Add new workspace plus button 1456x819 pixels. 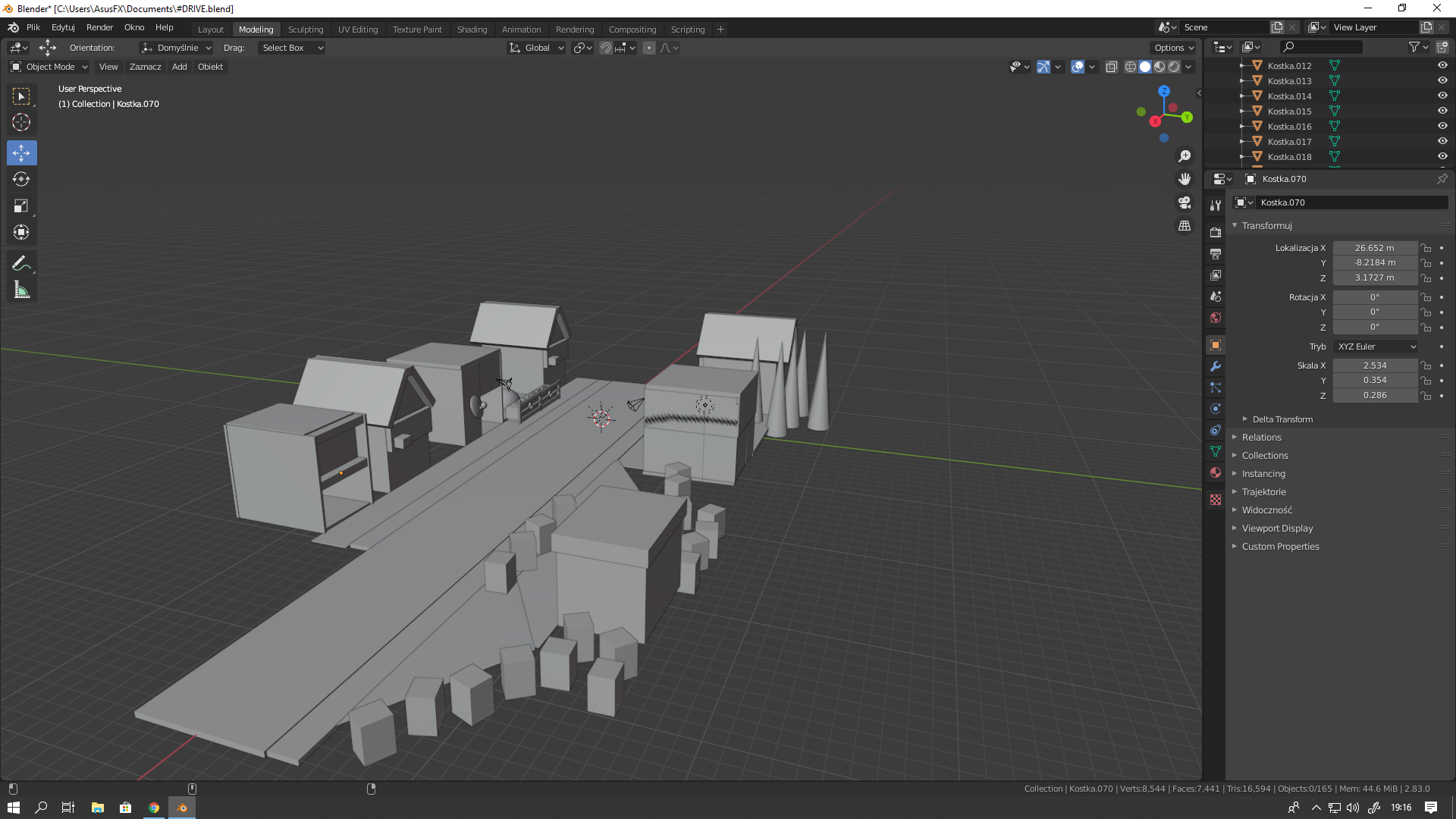tap(720, 30)
